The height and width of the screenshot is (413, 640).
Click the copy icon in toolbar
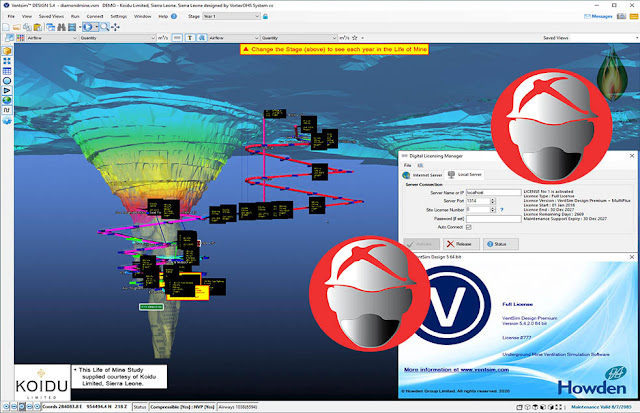click(x=27, y=27)
